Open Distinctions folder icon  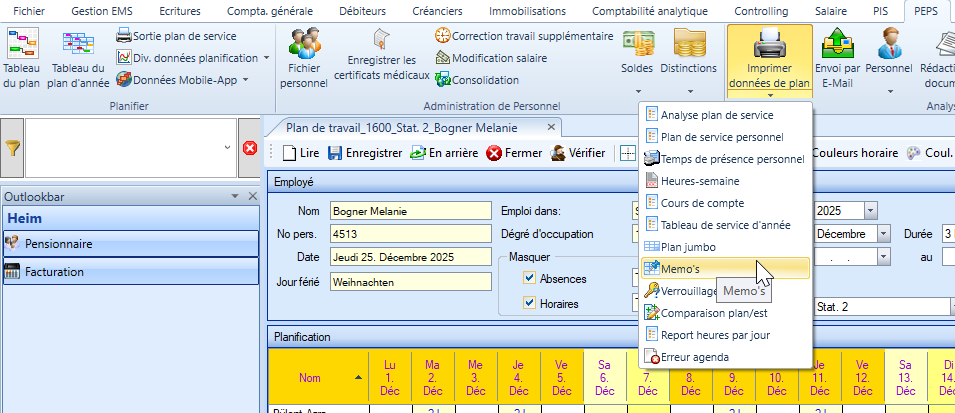coord(689,44)
